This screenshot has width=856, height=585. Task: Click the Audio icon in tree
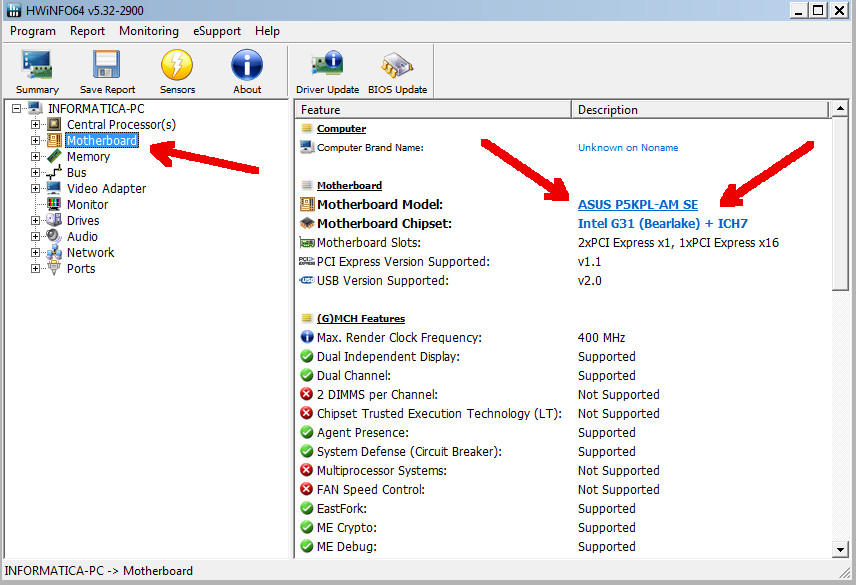pyautogui.click(x=54, y=236)
